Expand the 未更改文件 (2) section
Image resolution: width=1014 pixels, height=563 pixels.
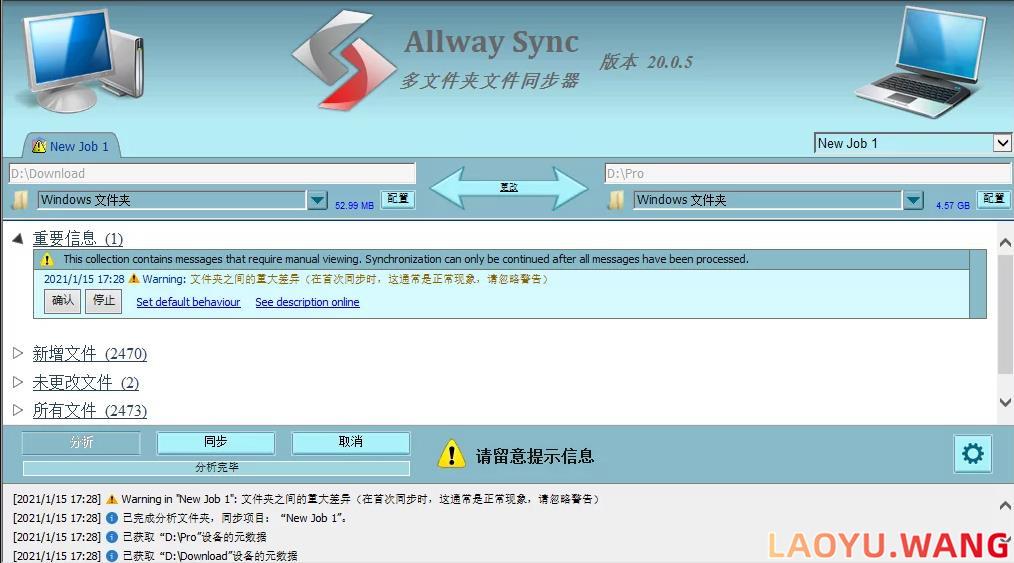pyautogui.click(x=18, y=381)
